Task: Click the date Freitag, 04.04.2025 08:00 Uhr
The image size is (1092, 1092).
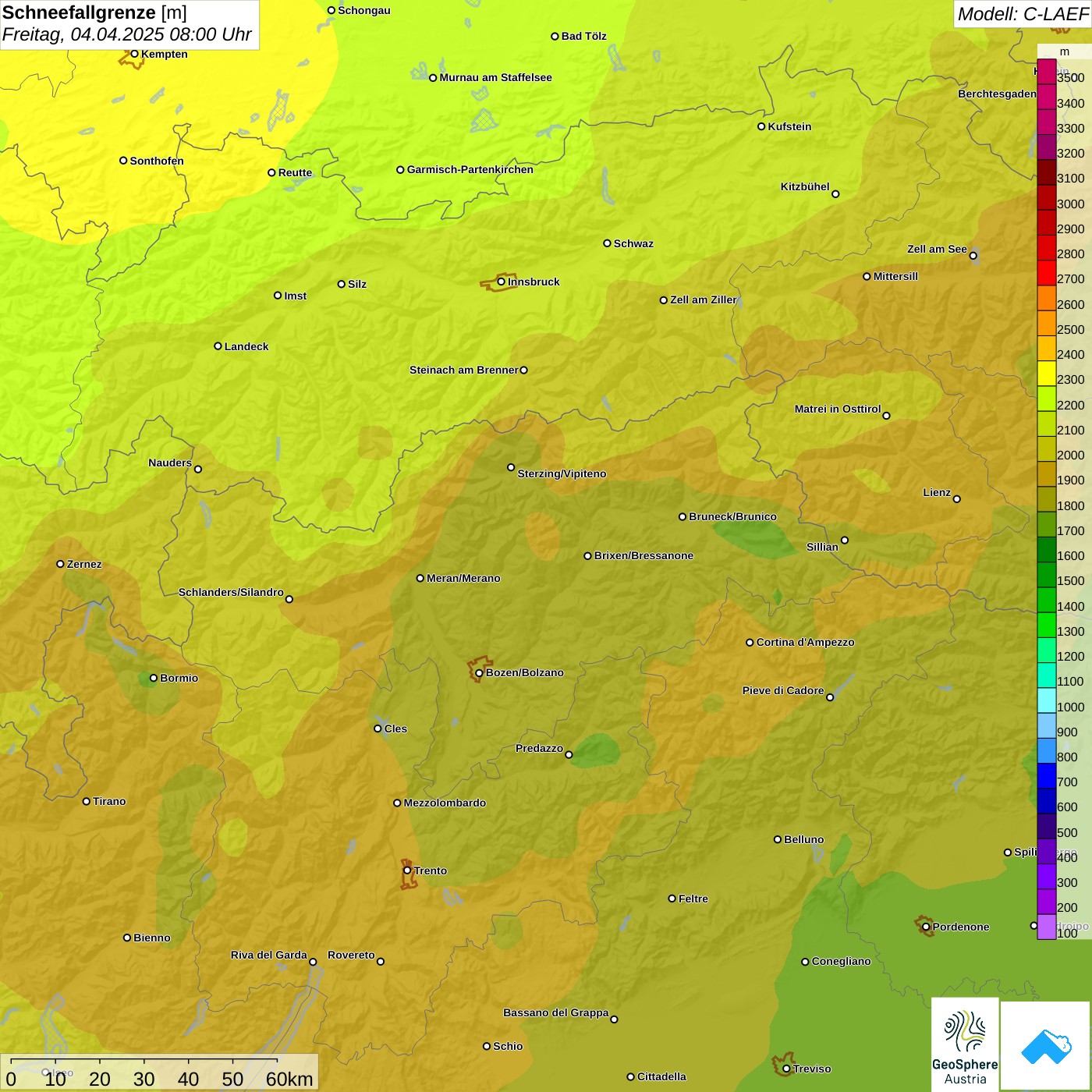Action: (126, 35)
